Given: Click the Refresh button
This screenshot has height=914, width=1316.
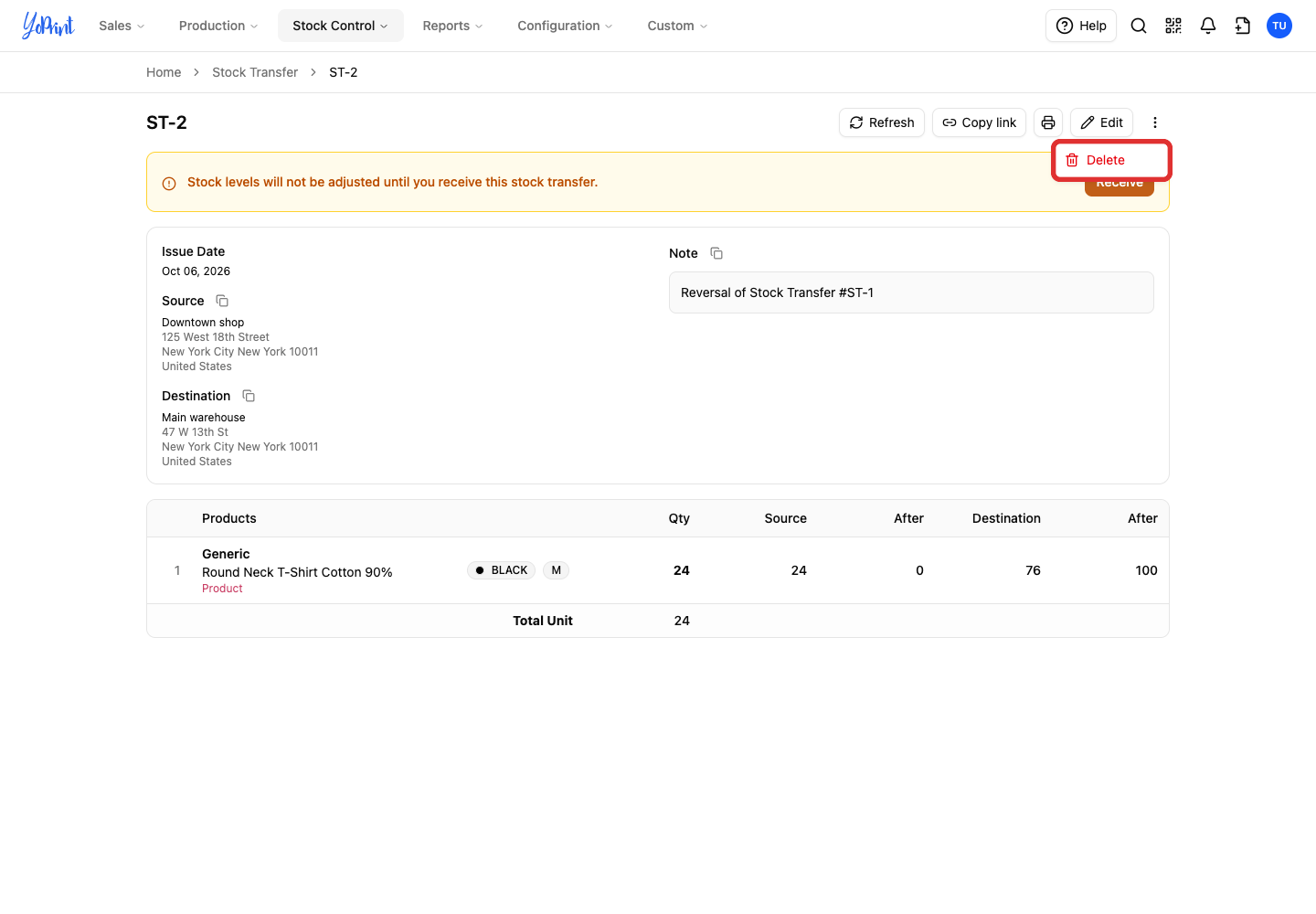Looking at the screenshot, I should tap(882, 122).
